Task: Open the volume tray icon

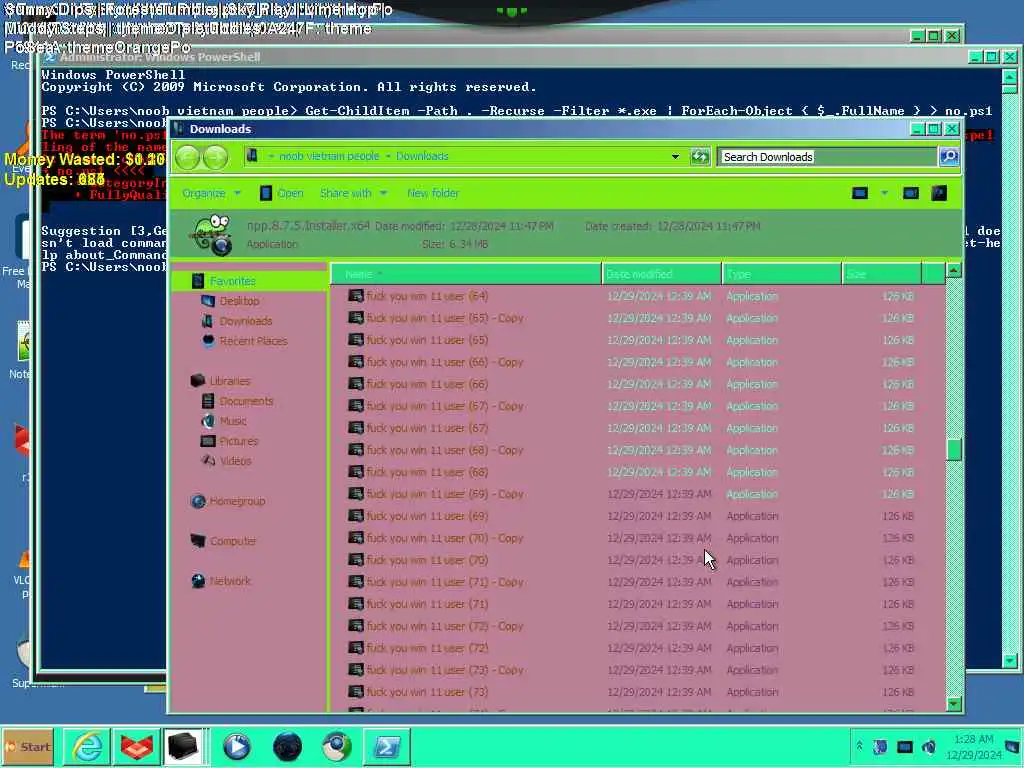Action: [929, 746]
